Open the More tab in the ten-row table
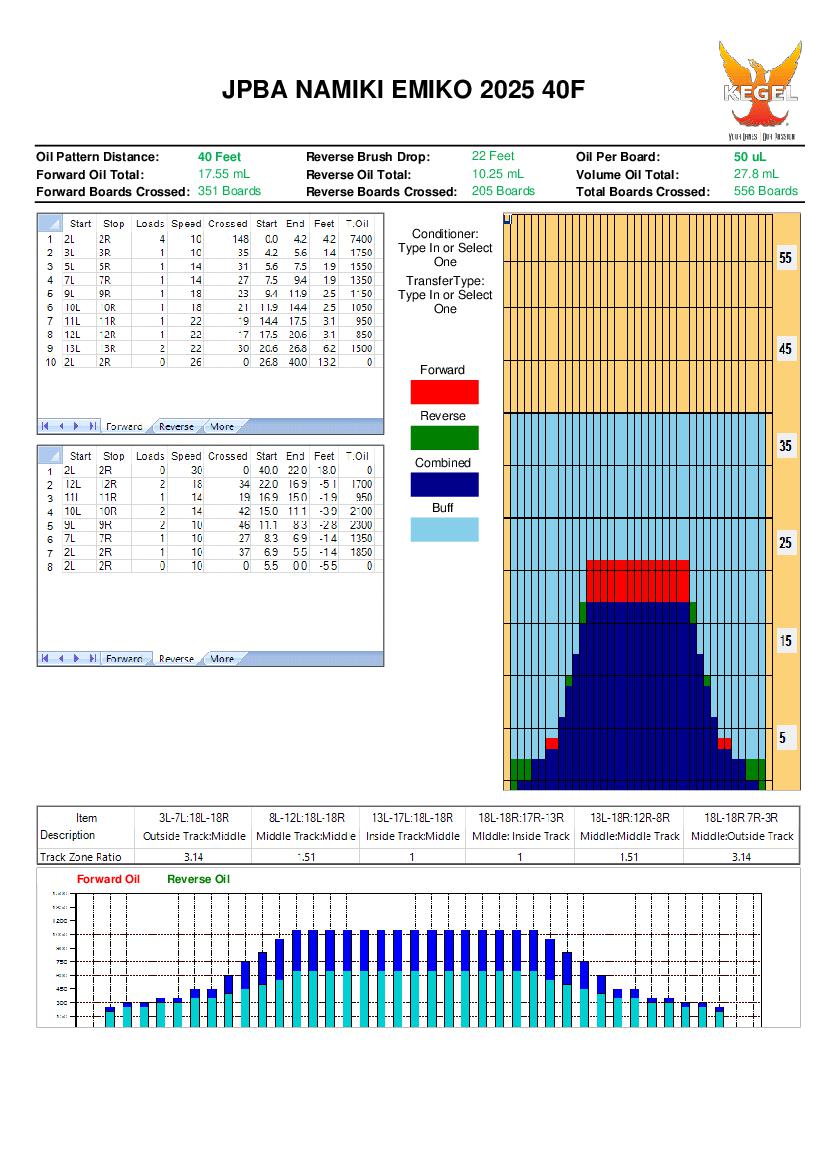Screen dimensions: 826x1169 click(222, 426)
